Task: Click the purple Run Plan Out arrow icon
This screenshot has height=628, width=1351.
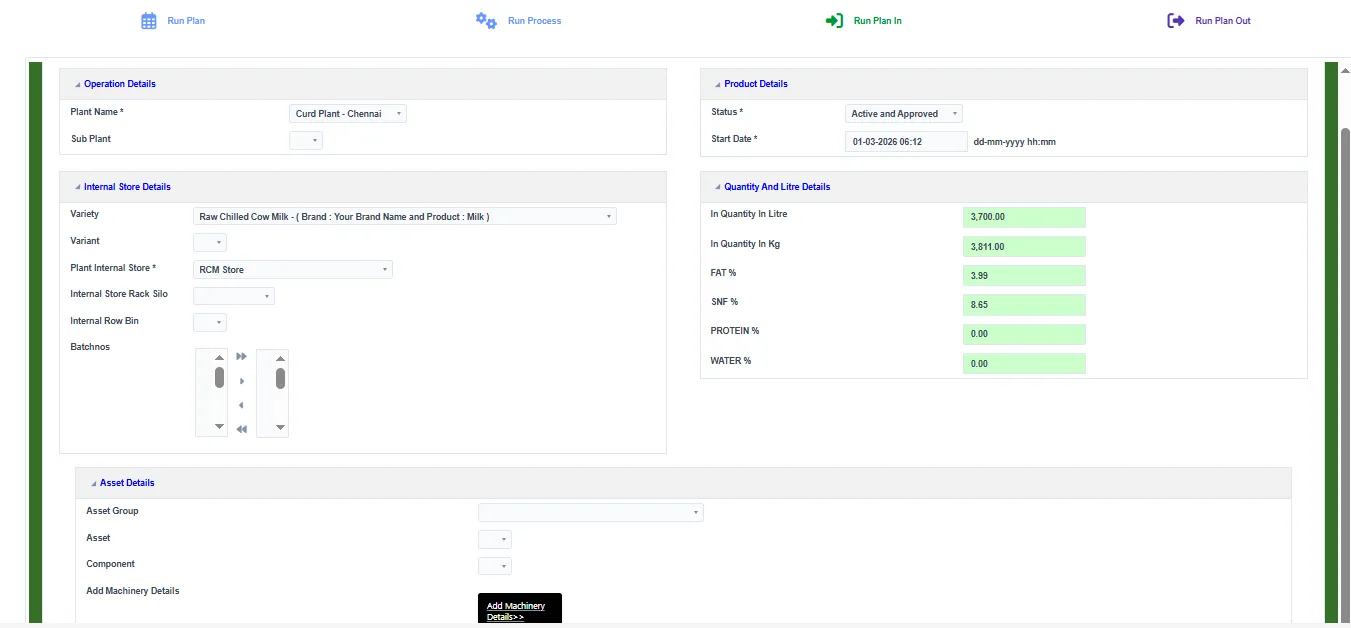Action: click(x=1176, y=21)
